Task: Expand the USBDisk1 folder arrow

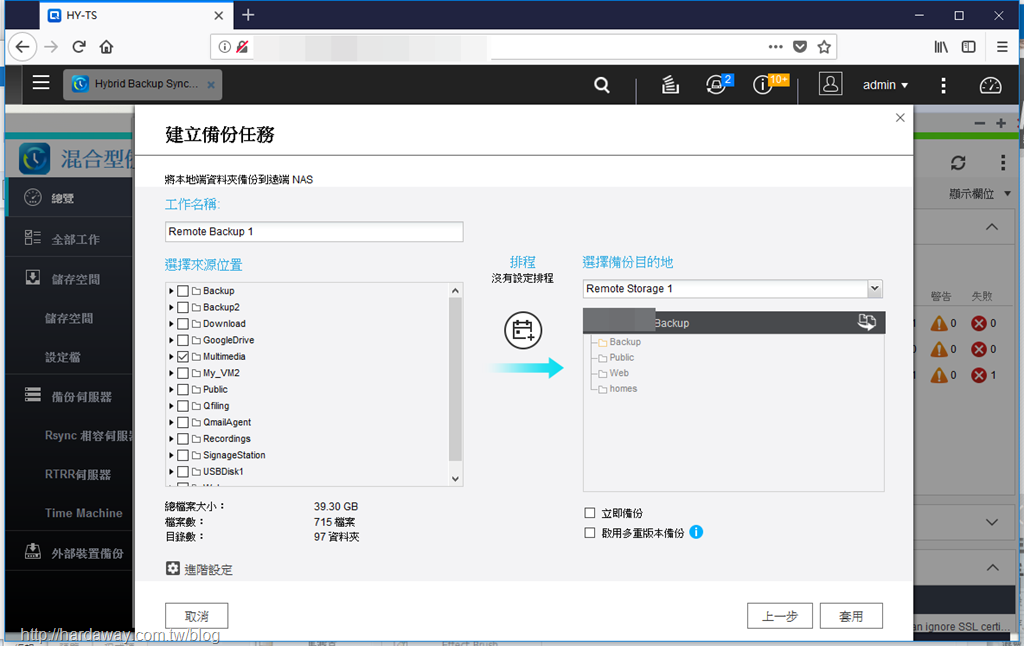Action: 171,471
